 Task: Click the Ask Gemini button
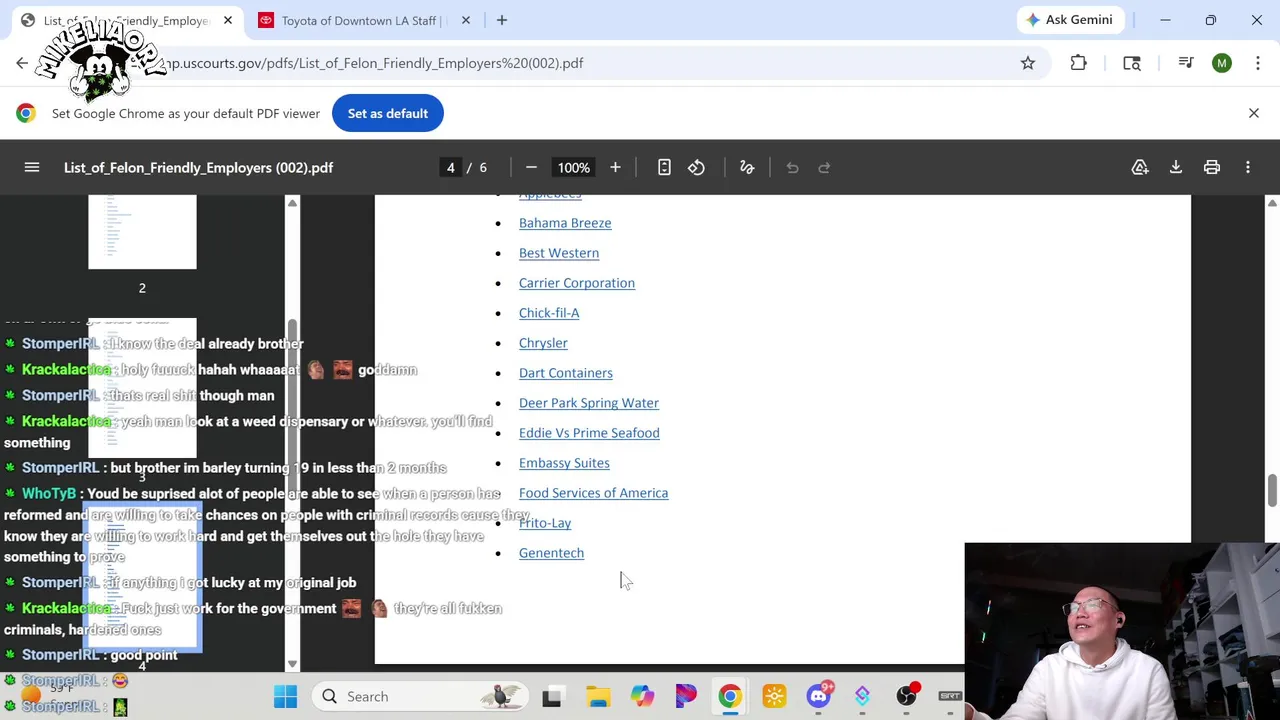[1068, 20]
